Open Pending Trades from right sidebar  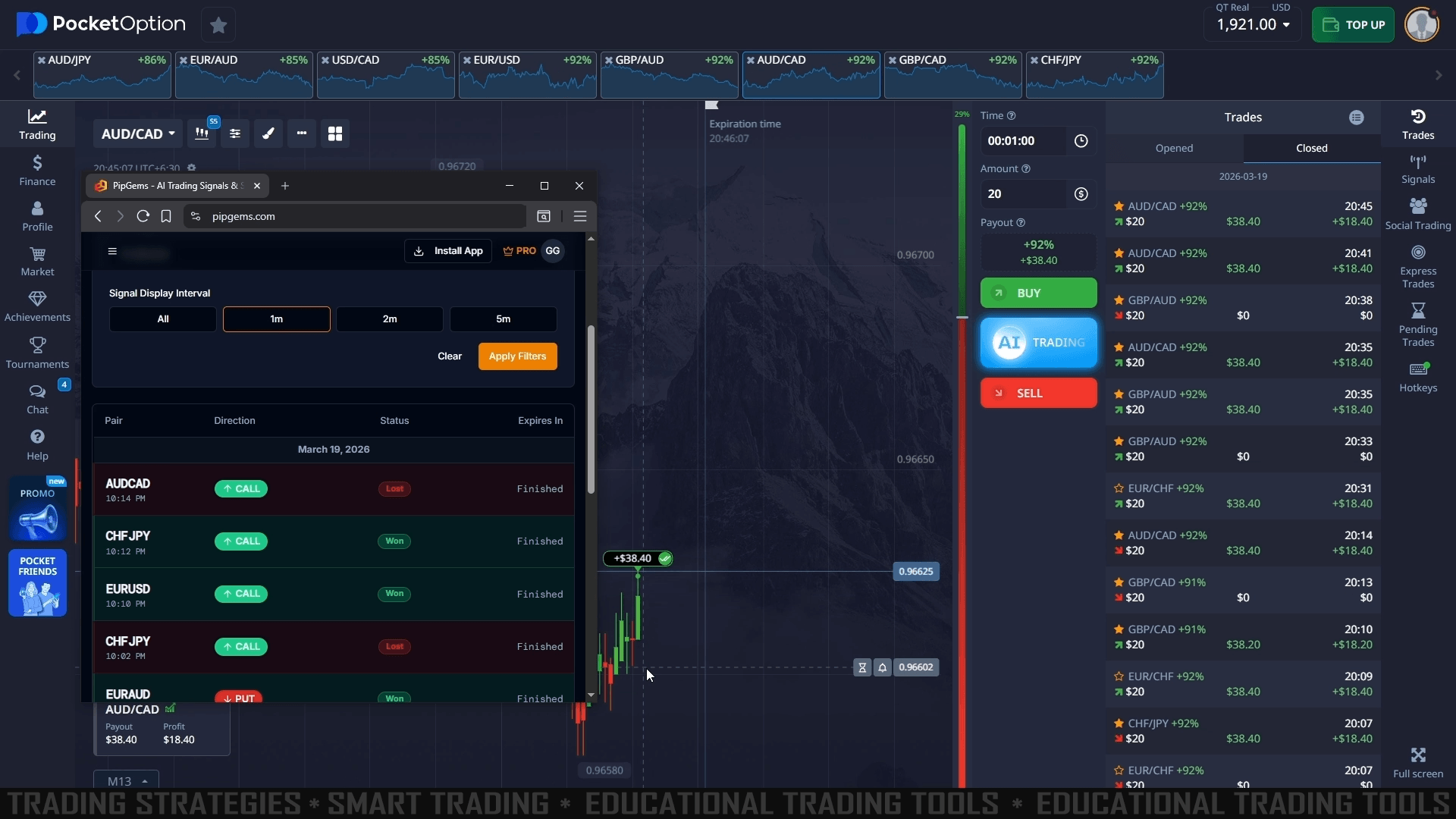(1418, 325)
